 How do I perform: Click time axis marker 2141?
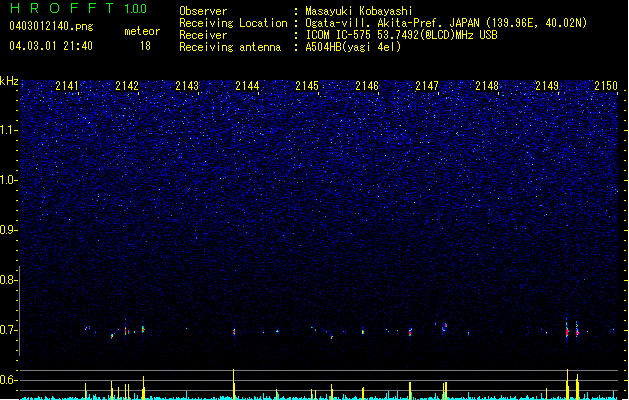click(x=67, y=86)
